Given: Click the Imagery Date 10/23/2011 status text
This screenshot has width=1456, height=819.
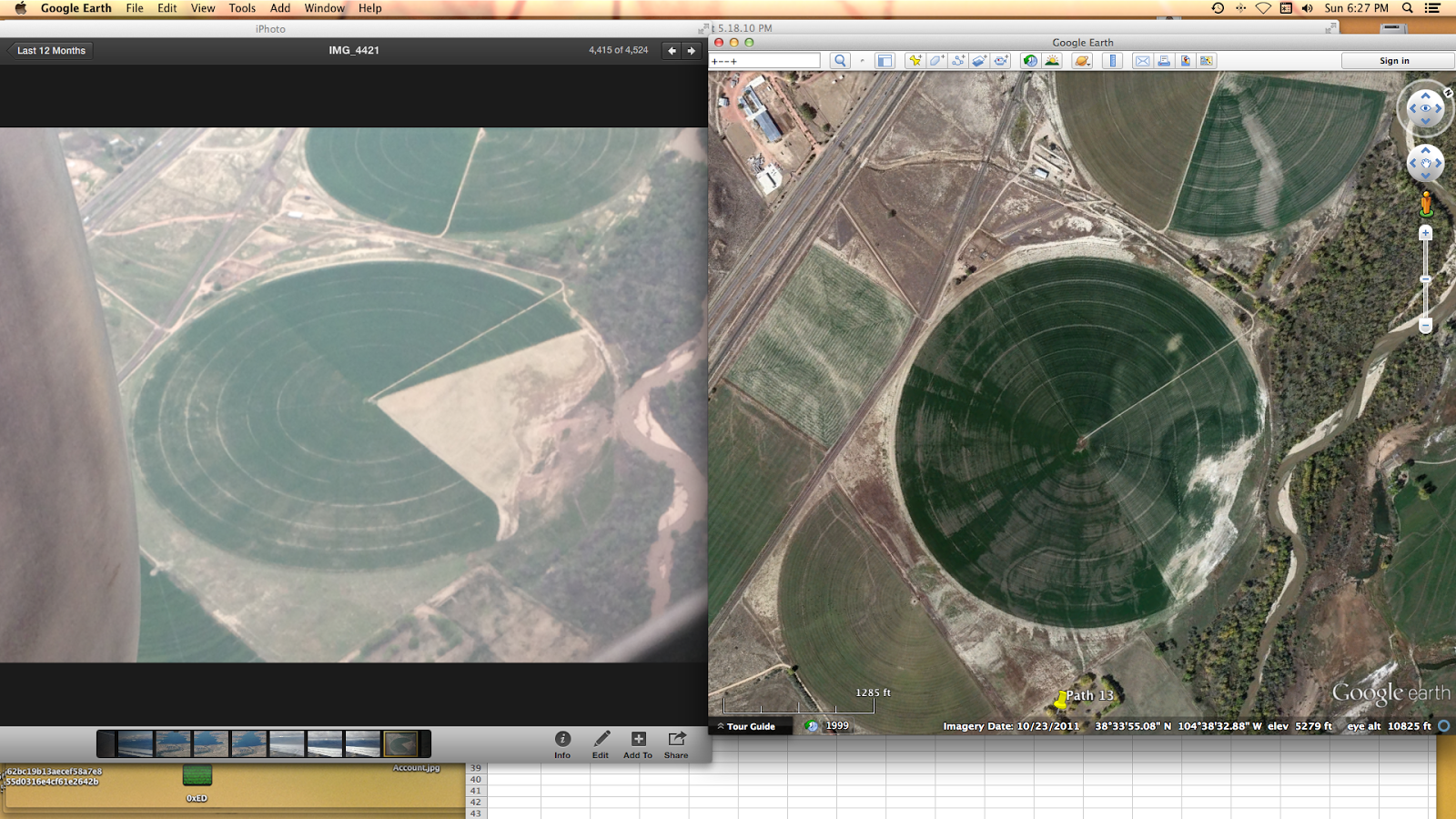Looking at the screenshot, I should [x=1011, y=726].
